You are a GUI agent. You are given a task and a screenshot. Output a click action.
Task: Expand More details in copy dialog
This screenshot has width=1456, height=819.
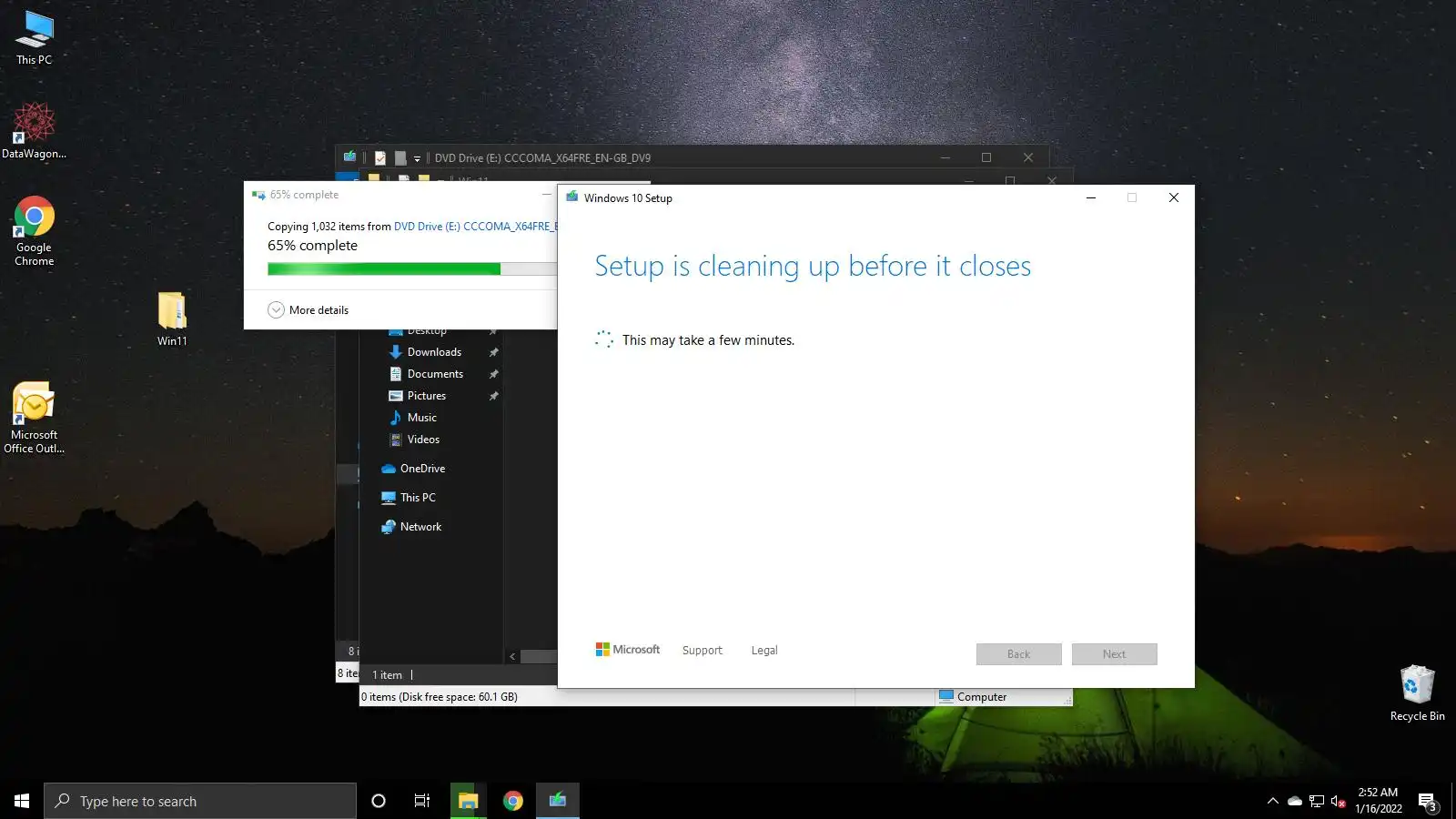[x=308, y=310]
